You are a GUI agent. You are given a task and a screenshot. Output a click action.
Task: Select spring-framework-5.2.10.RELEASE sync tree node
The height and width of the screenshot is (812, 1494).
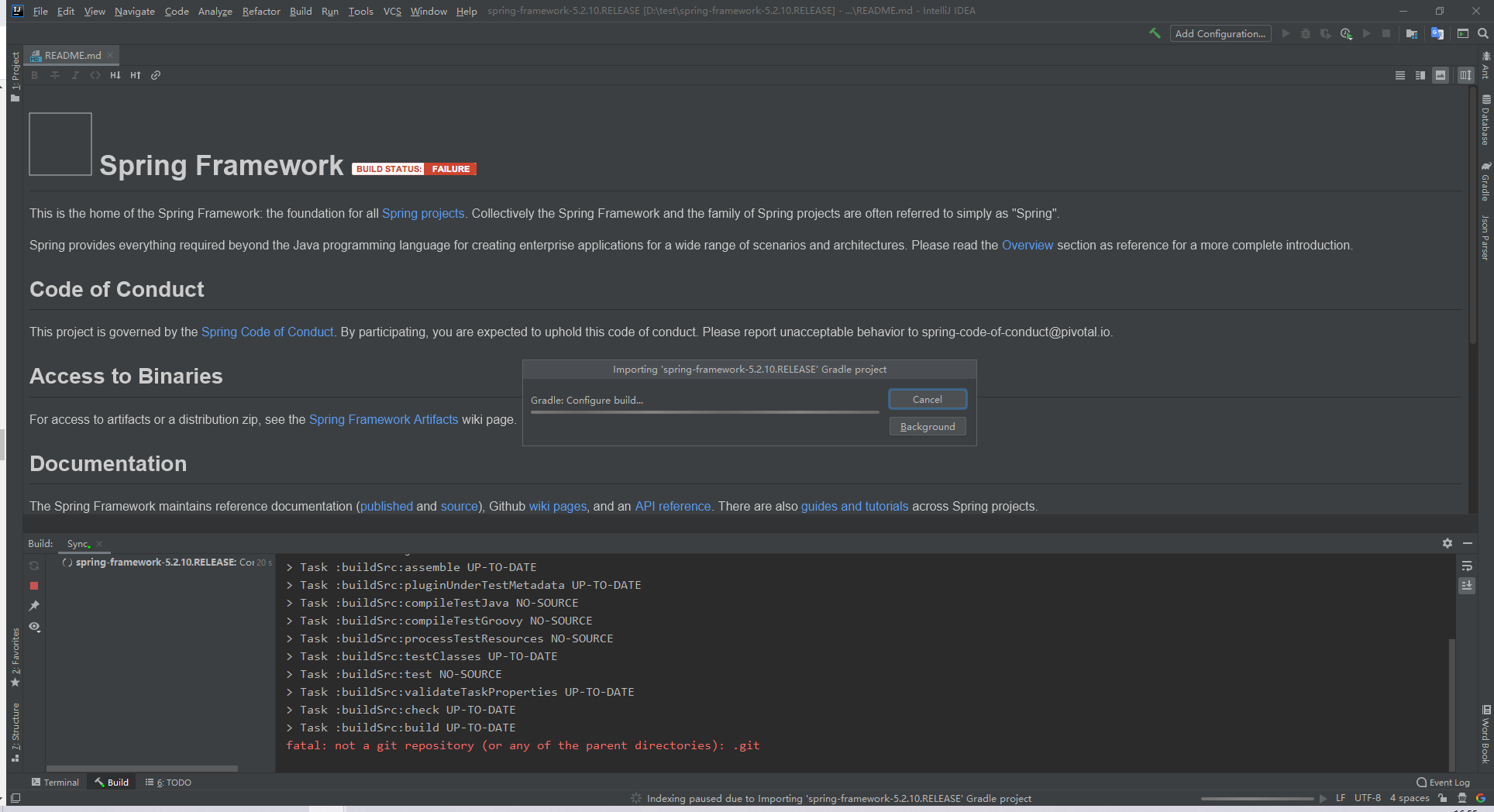tap(167, 563)
